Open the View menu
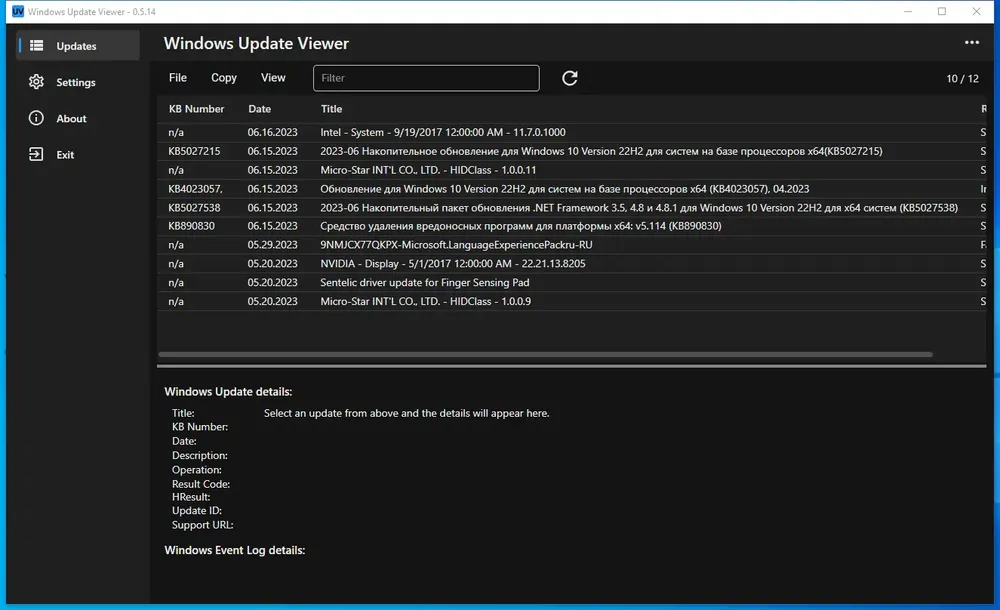This screenshot has width=1000, height=610. pos(273,78)
